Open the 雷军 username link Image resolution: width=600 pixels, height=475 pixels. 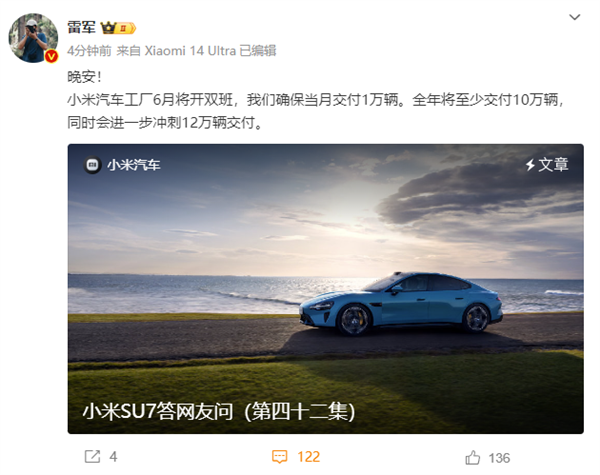(81, 28)
